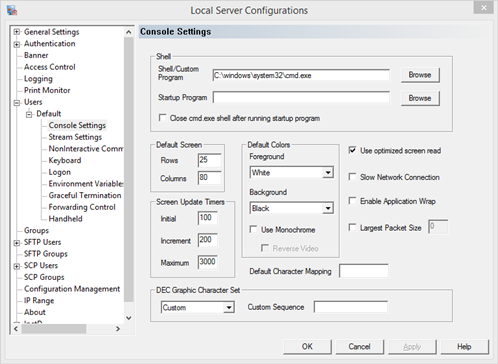Collapse the Default user node
498x364 pixels.
click(x=29, y=114)
